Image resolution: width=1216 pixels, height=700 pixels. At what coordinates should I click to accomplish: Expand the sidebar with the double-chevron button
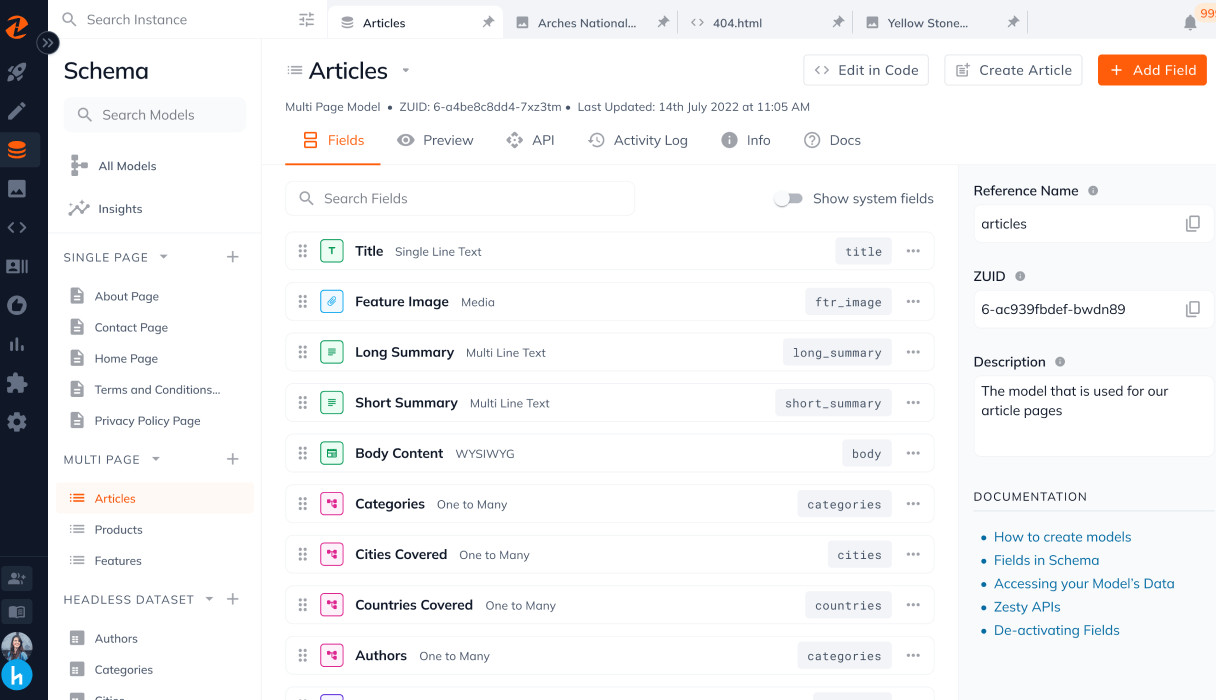(x=47, y=43)
